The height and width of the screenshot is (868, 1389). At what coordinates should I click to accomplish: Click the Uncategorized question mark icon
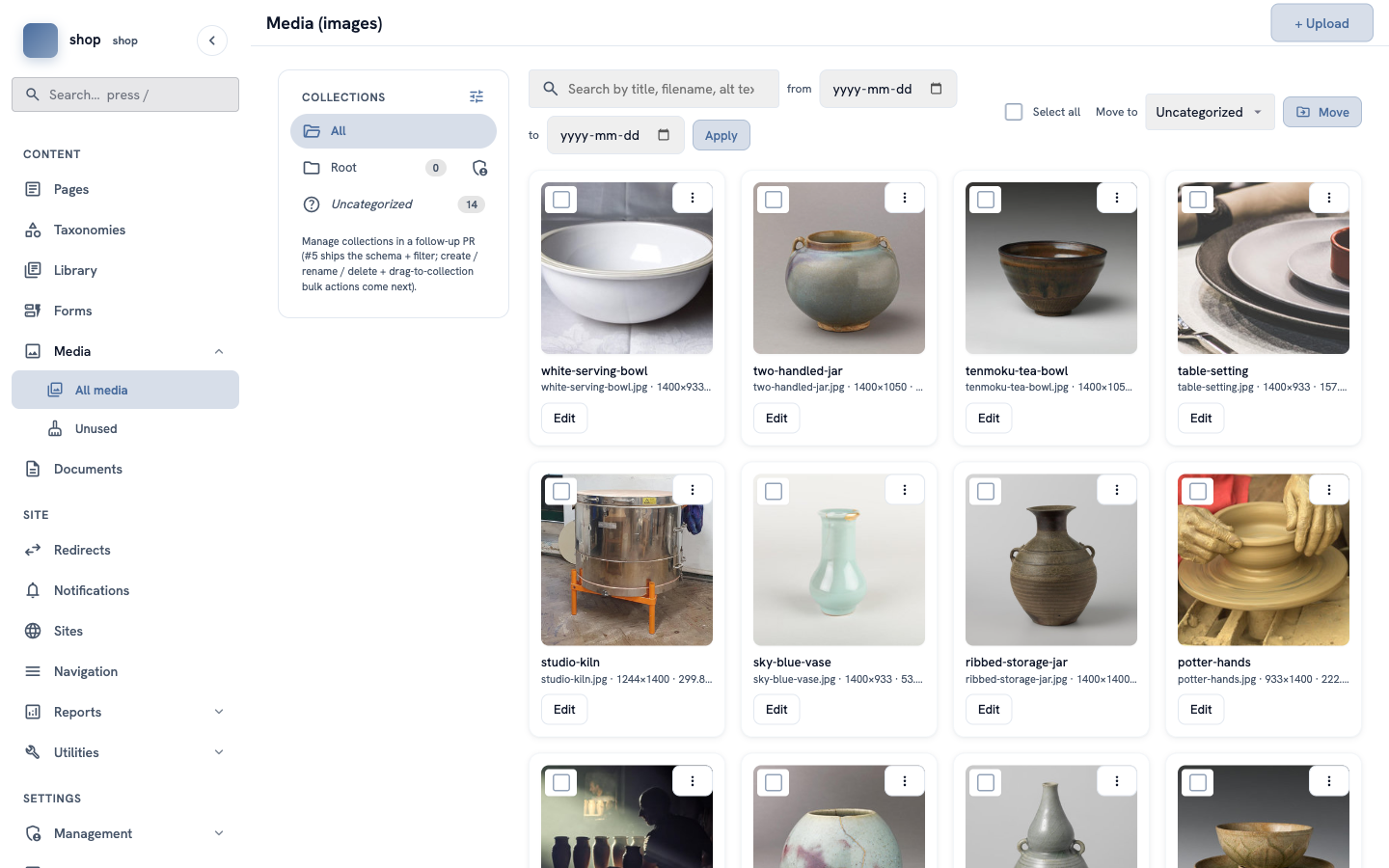[312, 204]
